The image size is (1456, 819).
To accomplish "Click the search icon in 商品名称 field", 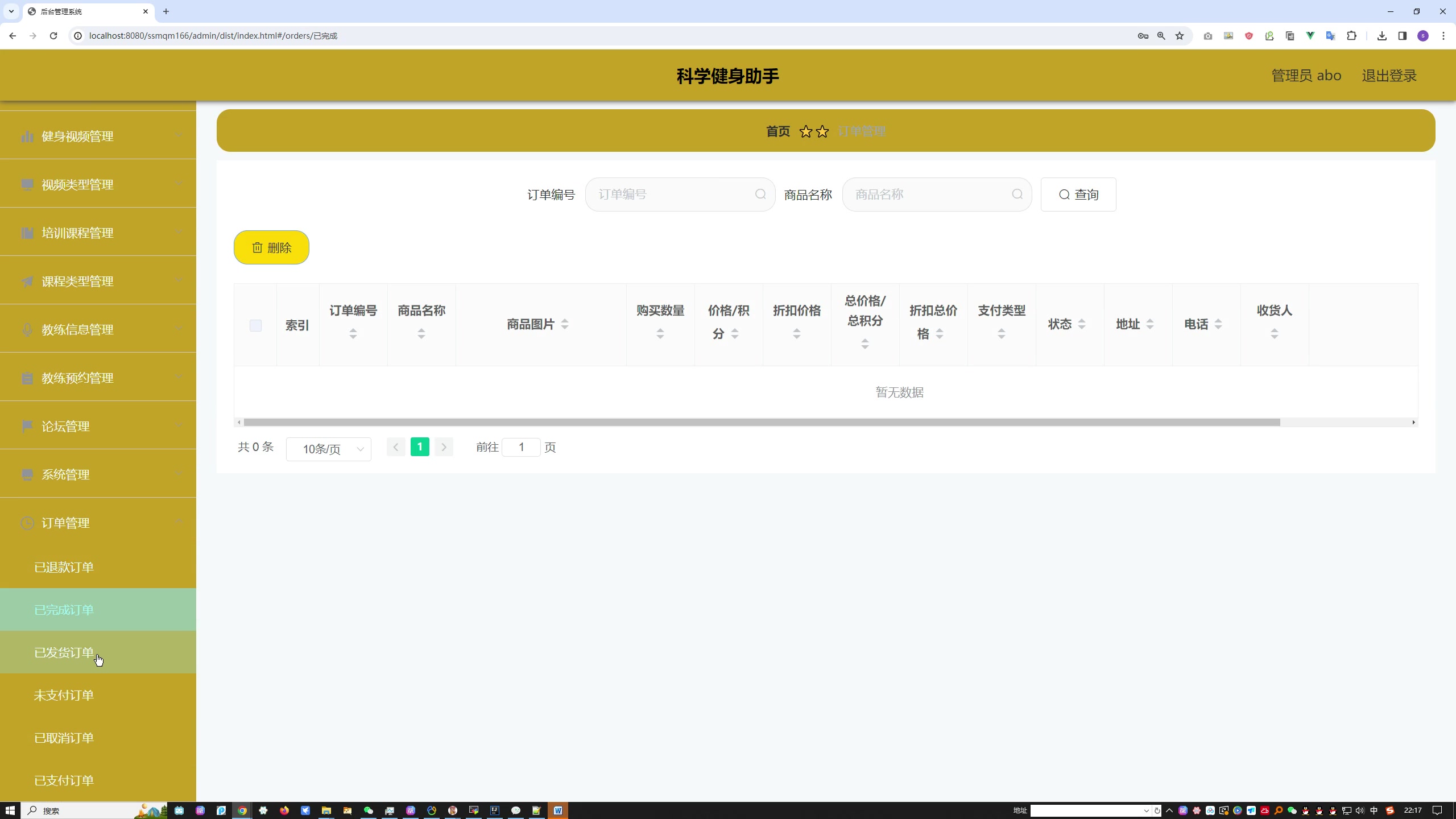I will coord(1017,195).
